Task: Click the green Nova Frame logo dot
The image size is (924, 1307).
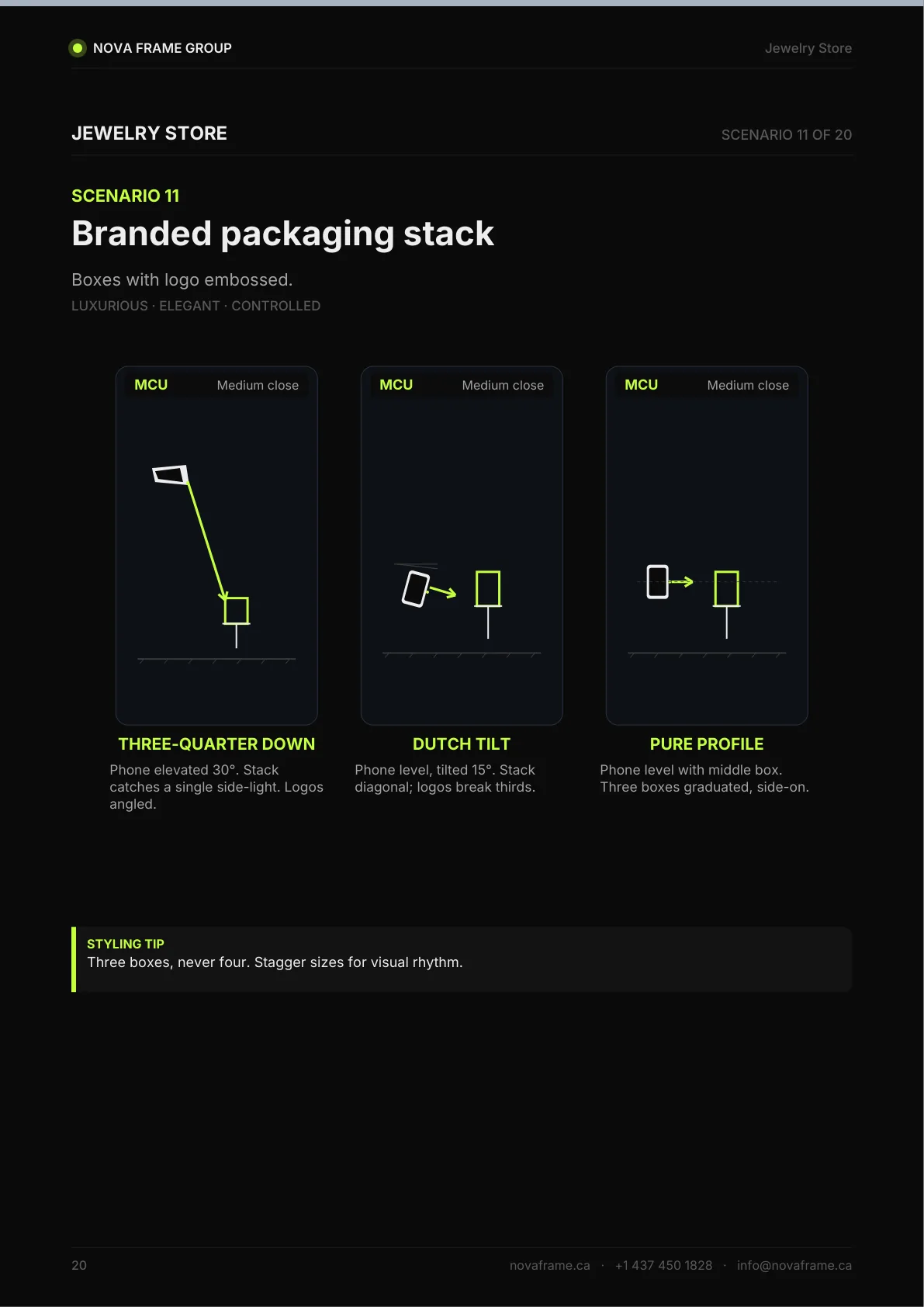Action: coord(78,48)
